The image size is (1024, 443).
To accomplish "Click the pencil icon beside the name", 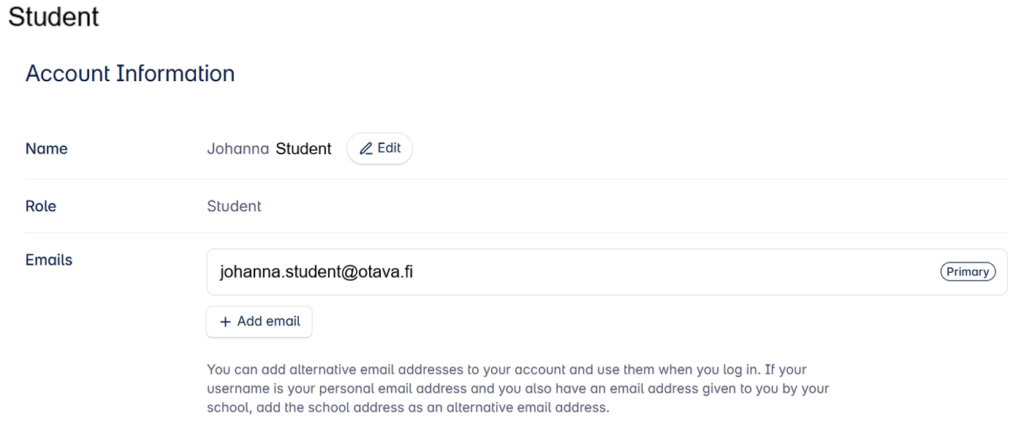I will pos(366,149).
